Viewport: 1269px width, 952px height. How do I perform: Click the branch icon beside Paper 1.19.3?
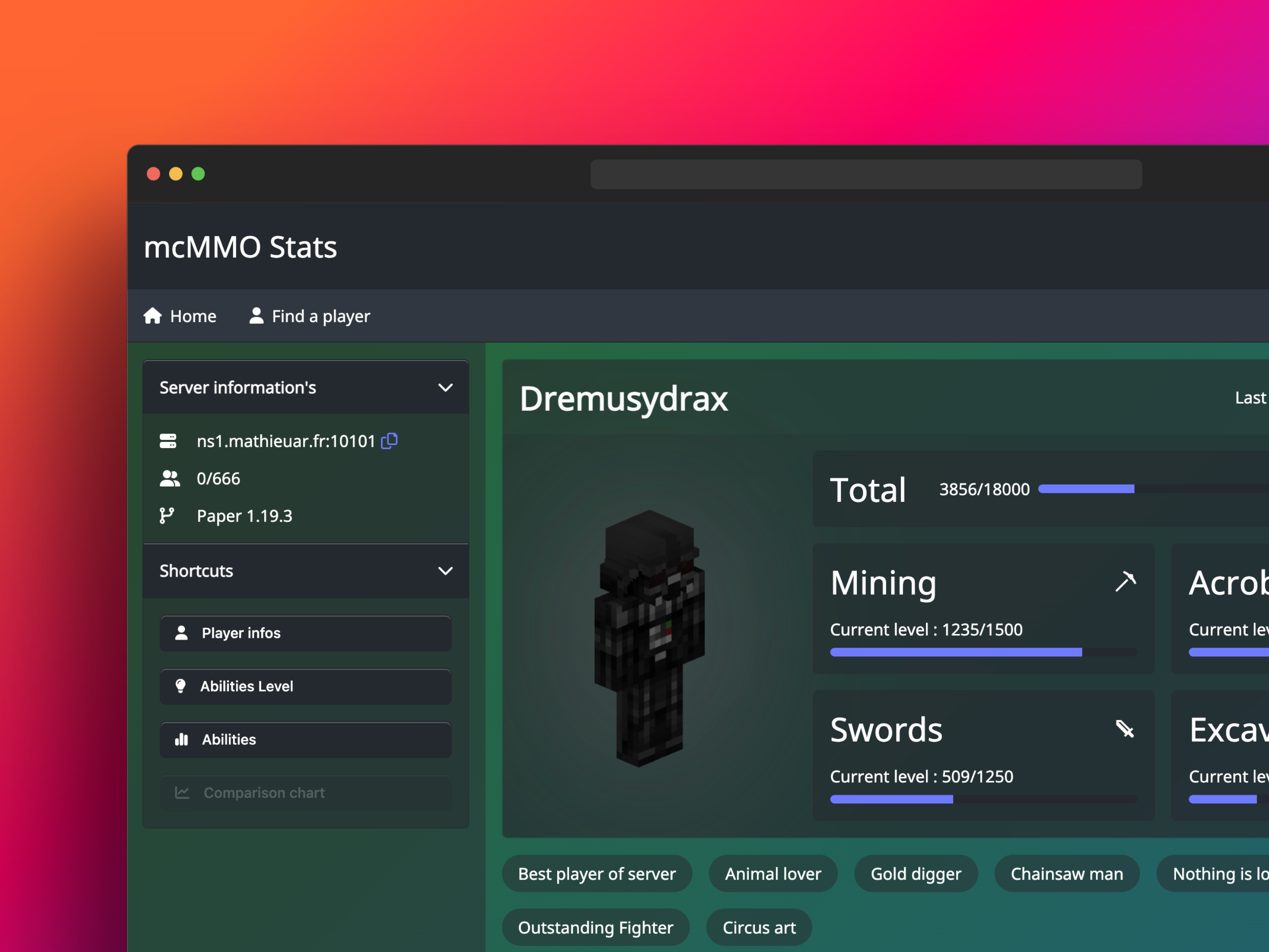click(x=167, y=516)
